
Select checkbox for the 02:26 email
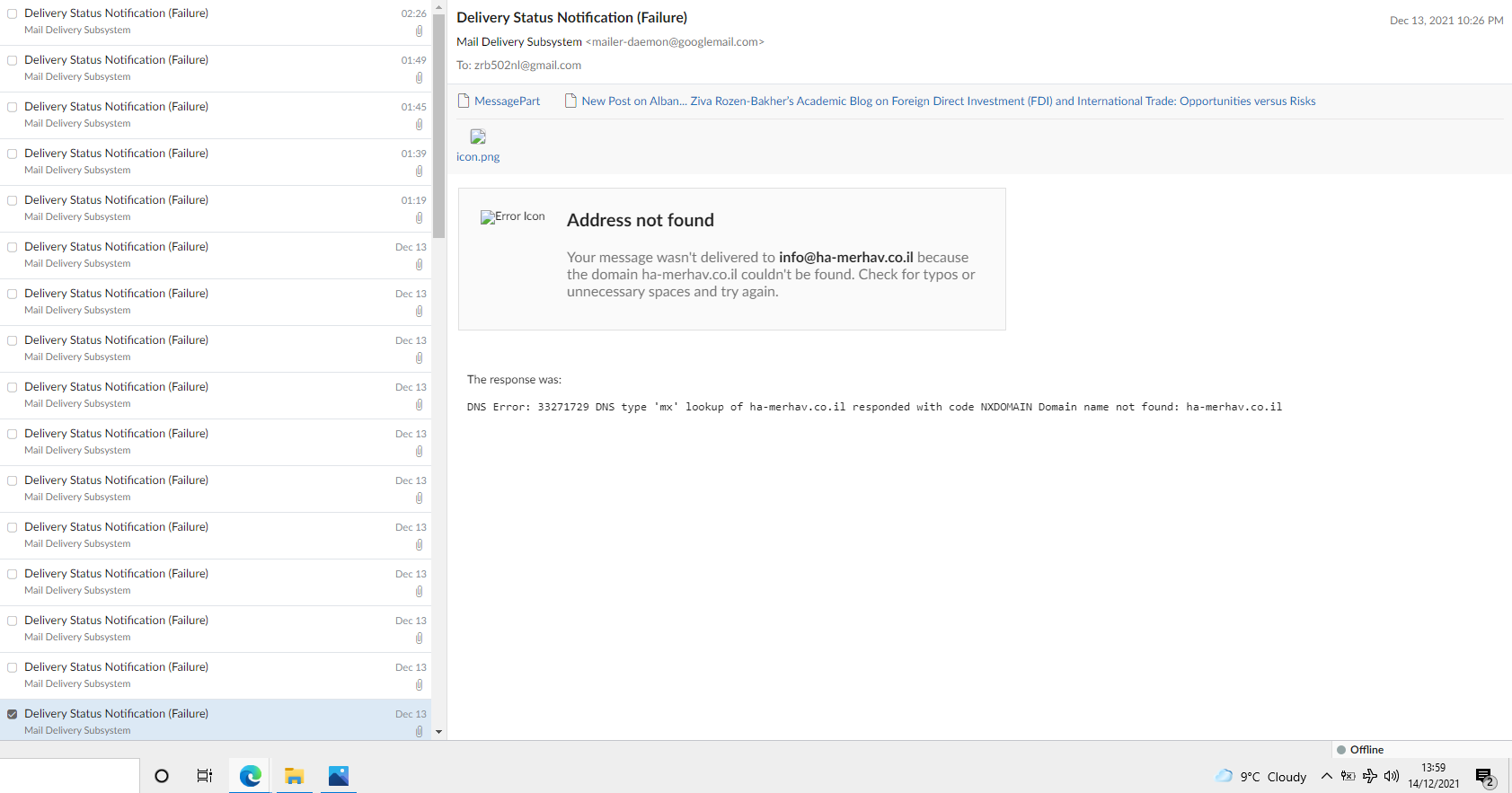[x=13, y=13]
